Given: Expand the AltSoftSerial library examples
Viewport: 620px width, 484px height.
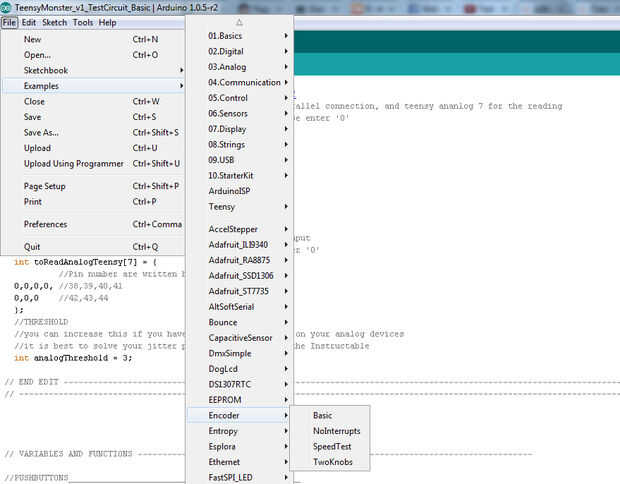Looking at the screenshot, I should coord(239,306).
